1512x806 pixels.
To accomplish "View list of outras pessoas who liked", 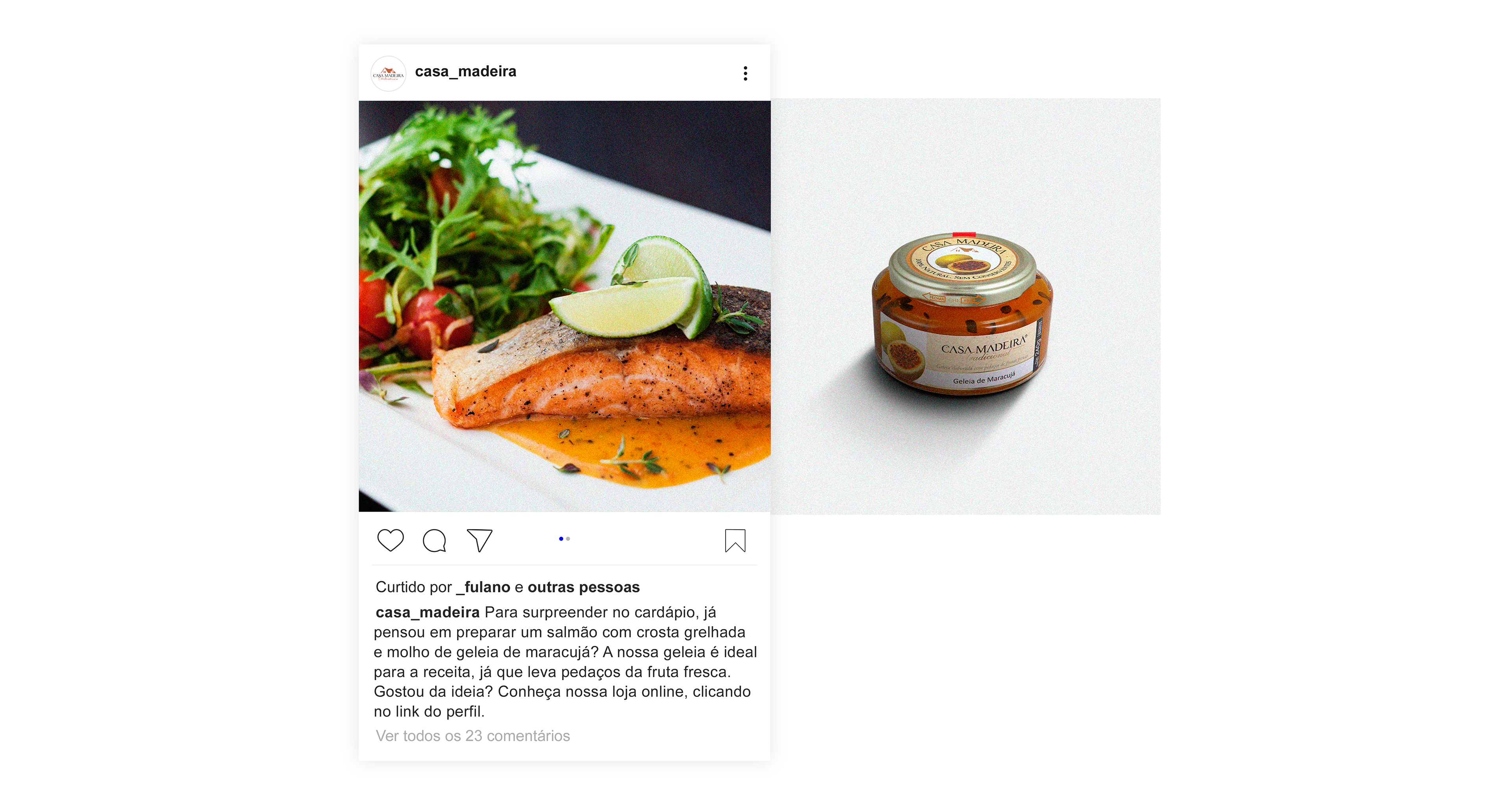I will pos(584,587).
